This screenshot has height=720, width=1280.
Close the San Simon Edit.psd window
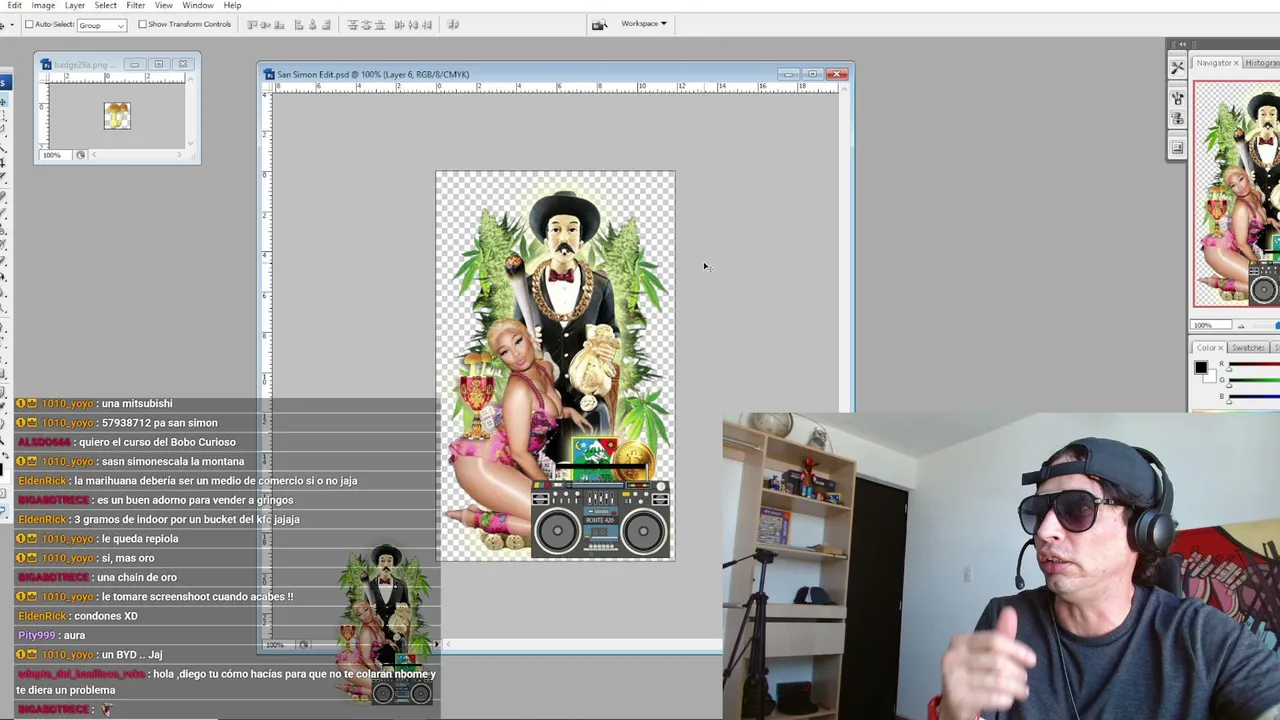point(837,74)
